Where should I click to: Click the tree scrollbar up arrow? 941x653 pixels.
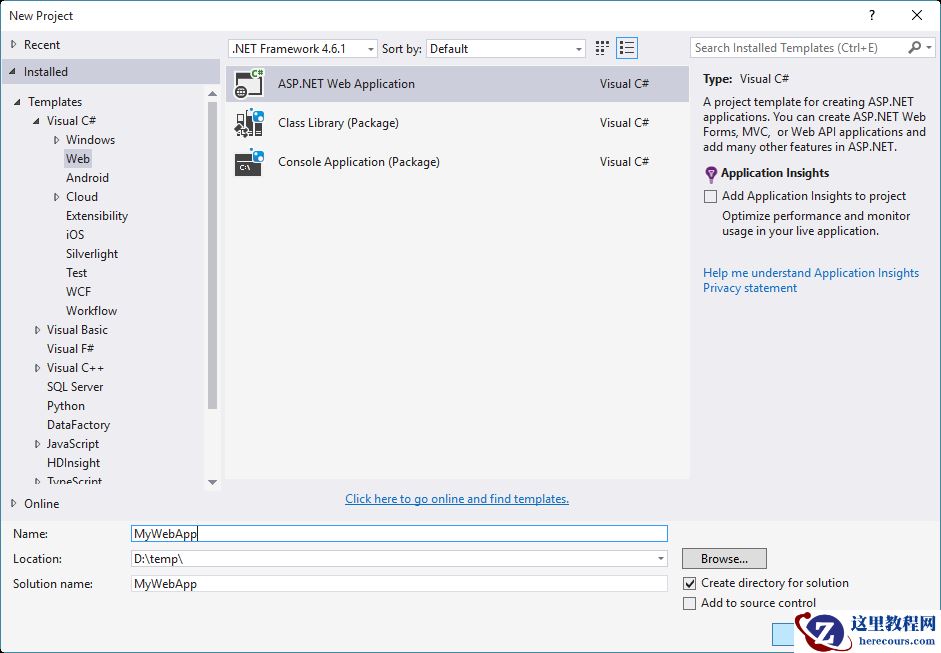(212, 94)
